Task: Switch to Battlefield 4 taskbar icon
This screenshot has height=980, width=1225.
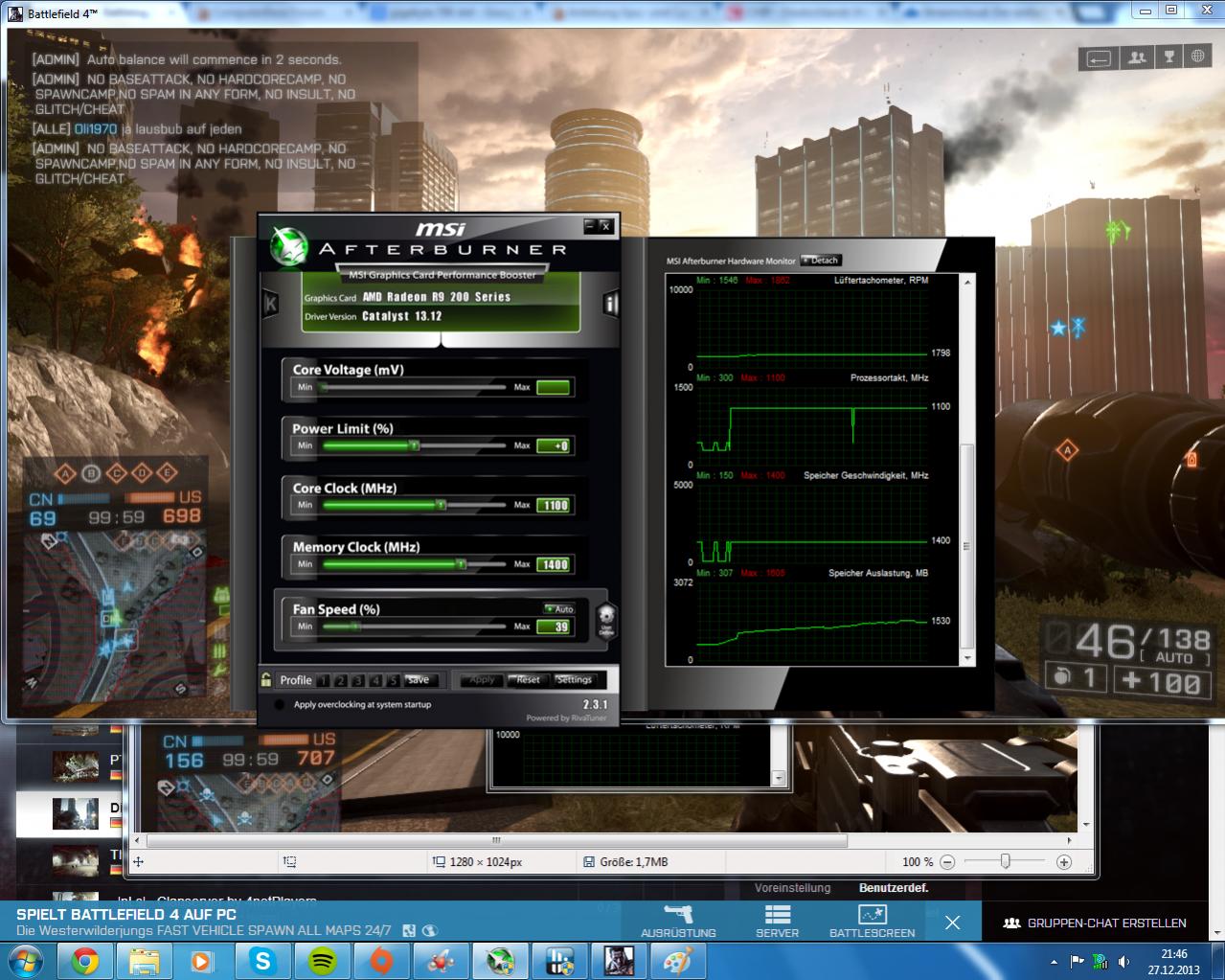Action: [x=619, y=961]
